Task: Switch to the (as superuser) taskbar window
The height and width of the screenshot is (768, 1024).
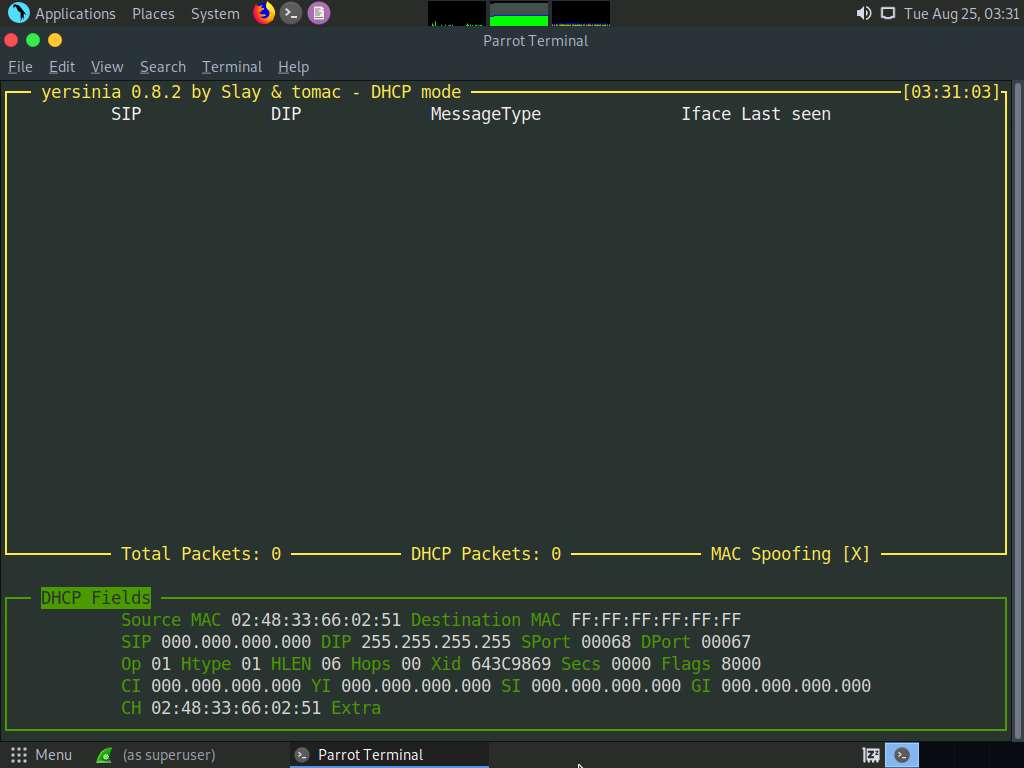Action: point(157,755)
